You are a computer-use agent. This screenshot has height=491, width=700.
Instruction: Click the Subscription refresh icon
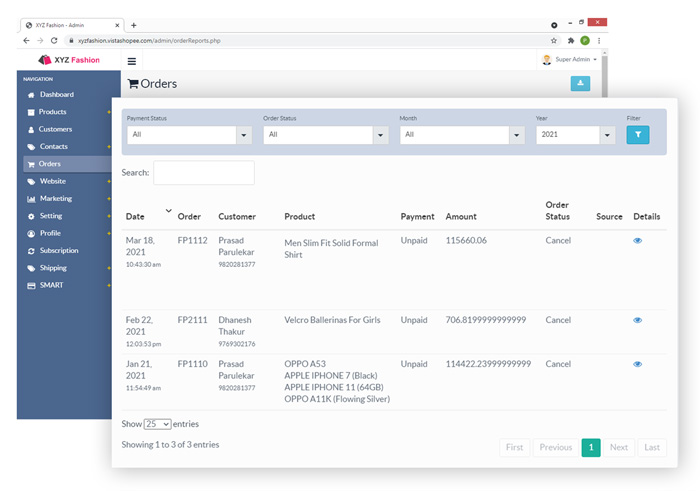click(31, 251)
